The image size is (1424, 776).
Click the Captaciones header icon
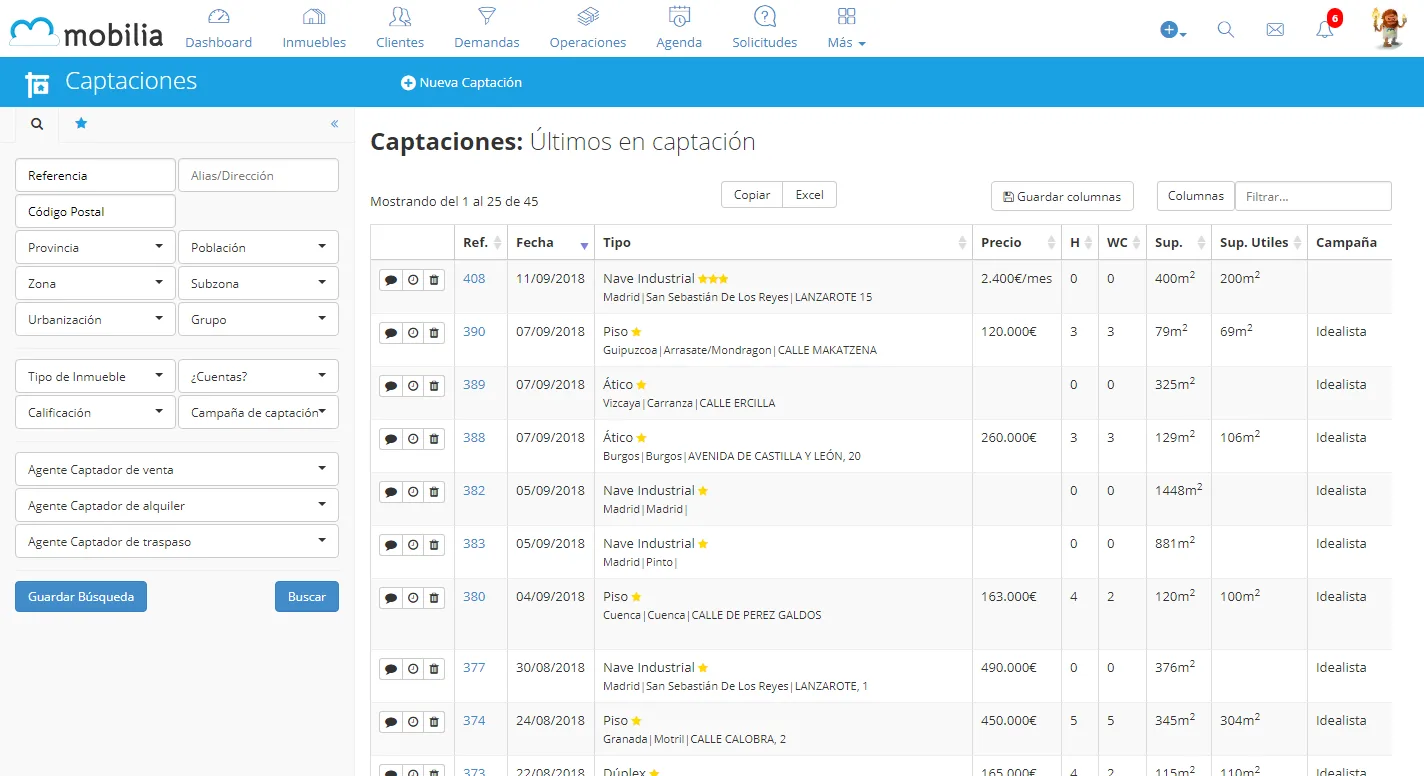(37, 84)
